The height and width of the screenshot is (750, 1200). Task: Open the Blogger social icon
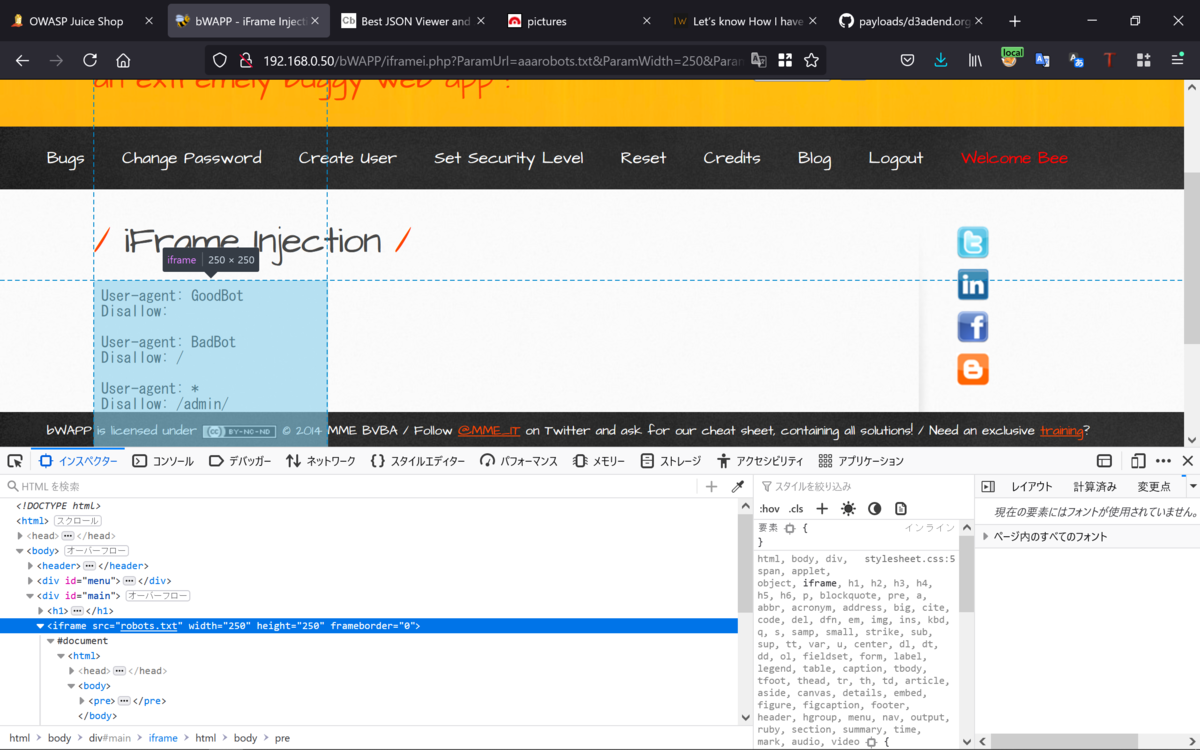click(973, 369)
